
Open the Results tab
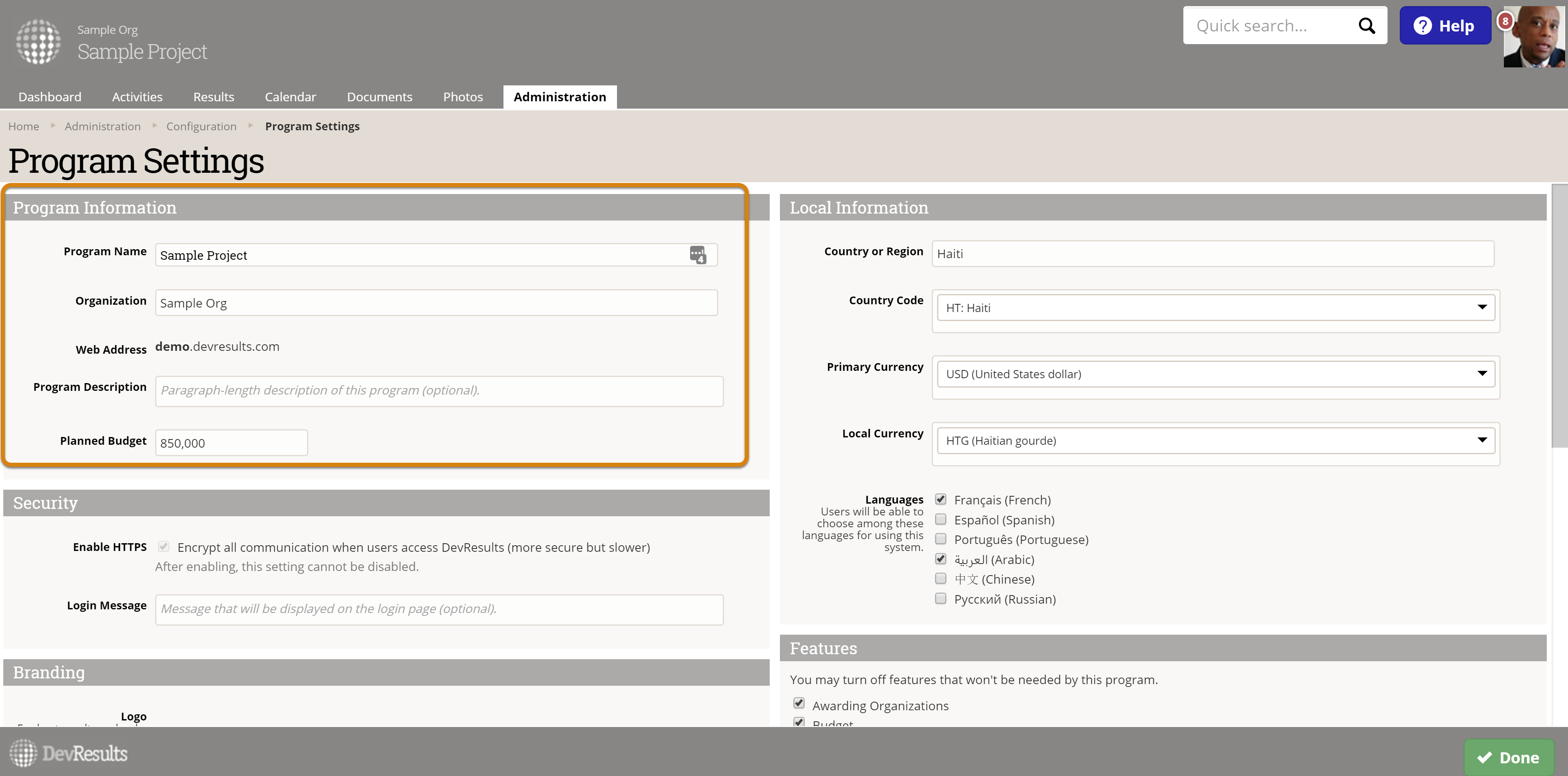tap(213, 97)
